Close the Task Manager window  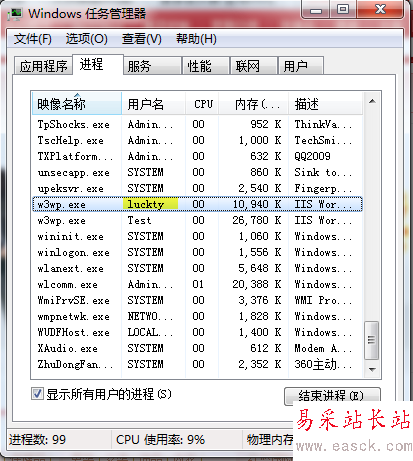pyautogui.click(x=380, y=9)
